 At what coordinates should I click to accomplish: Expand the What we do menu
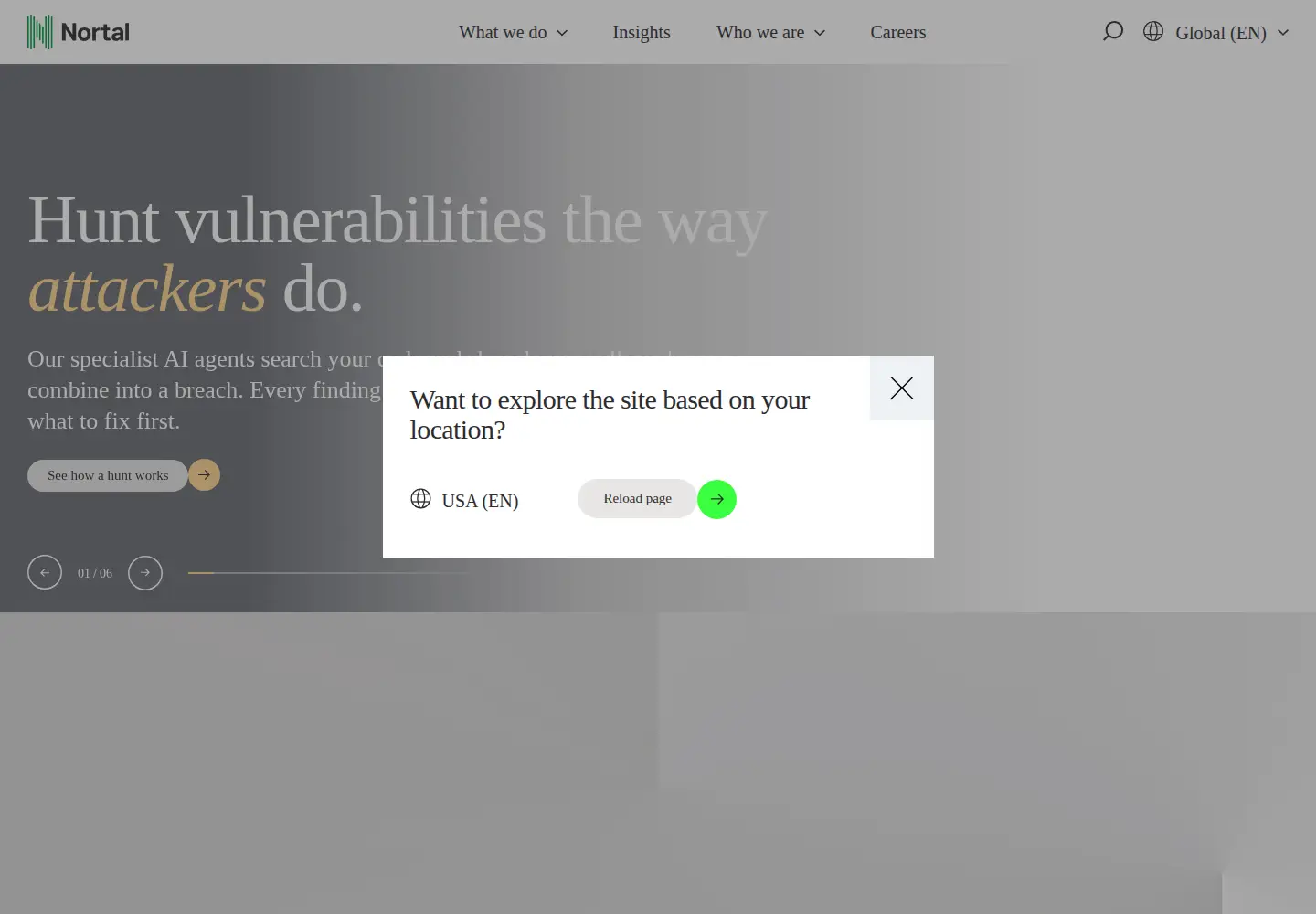point(514,32)
